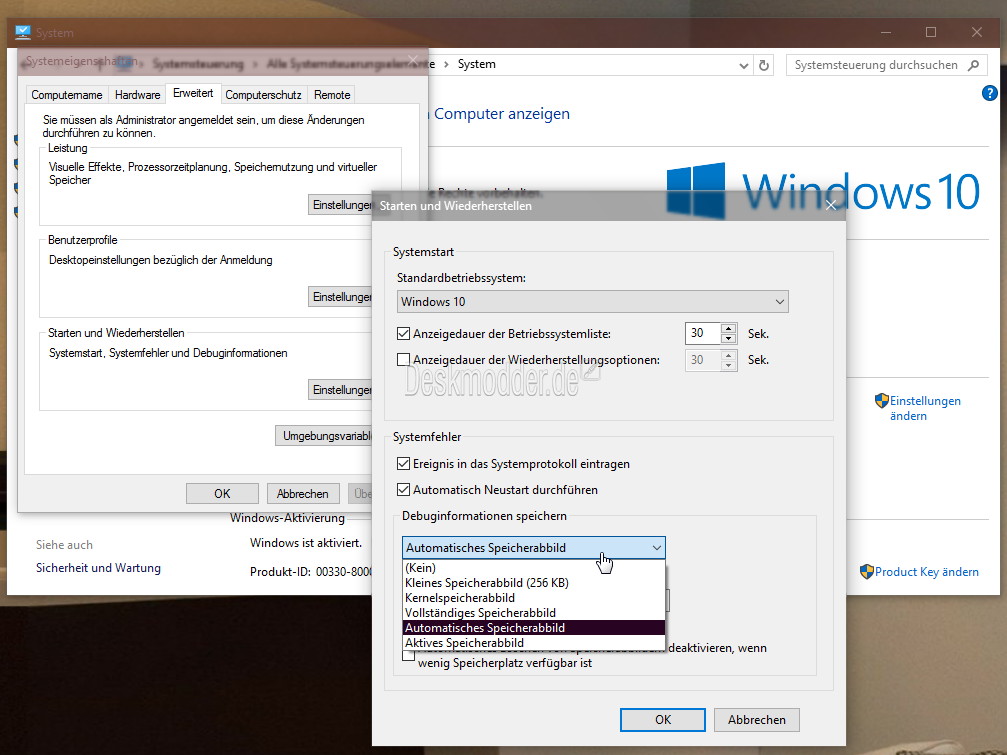1007x755 pixels.
Task: Choose Aktives Speicherabbild option
Action: click(x=533, y=643)
